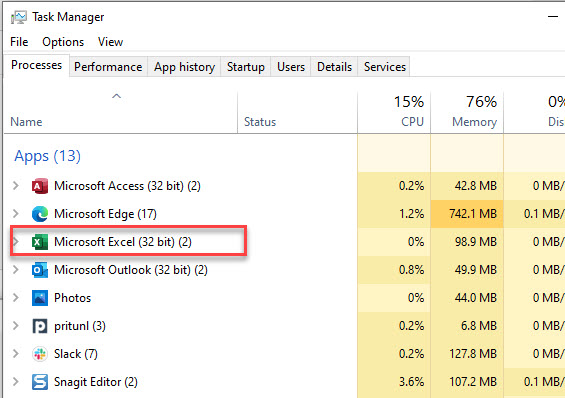Switch to the App history tab
Image resolution: width=565 pixels, height=398 pixels.
coord(184,67)
